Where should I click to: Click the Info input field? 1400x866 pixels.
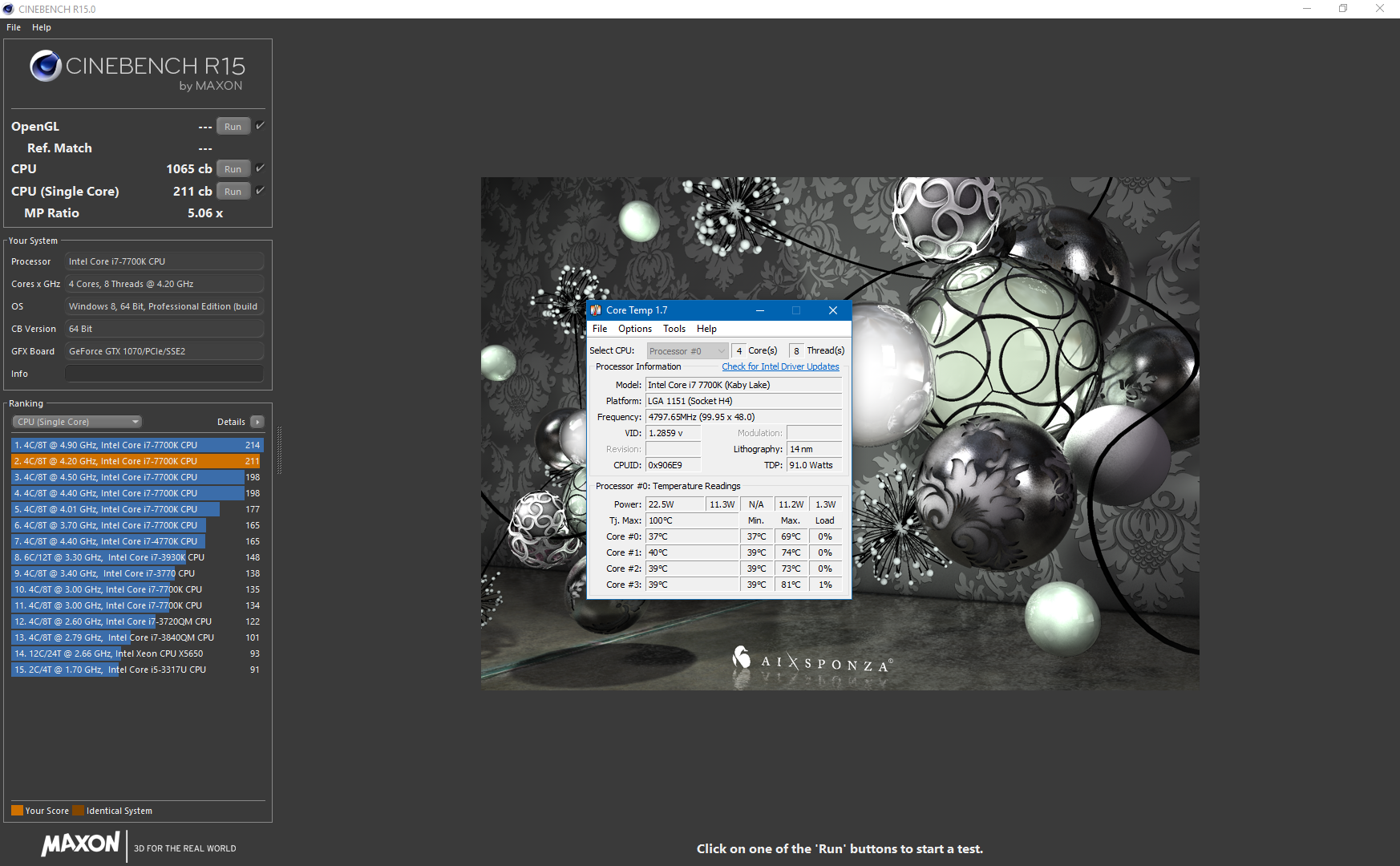[x=164, y=374]
